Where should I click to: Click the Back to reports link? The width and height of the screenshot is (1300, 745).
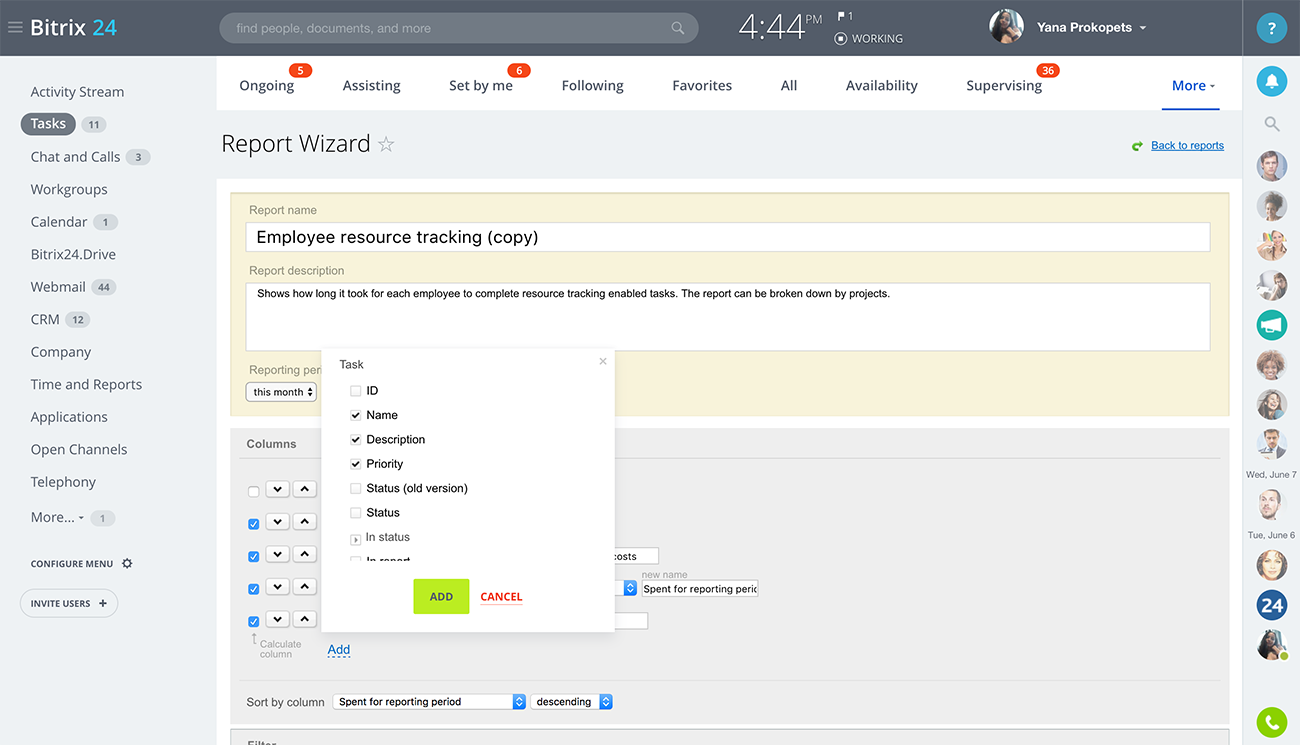(x=1187, y=146)
